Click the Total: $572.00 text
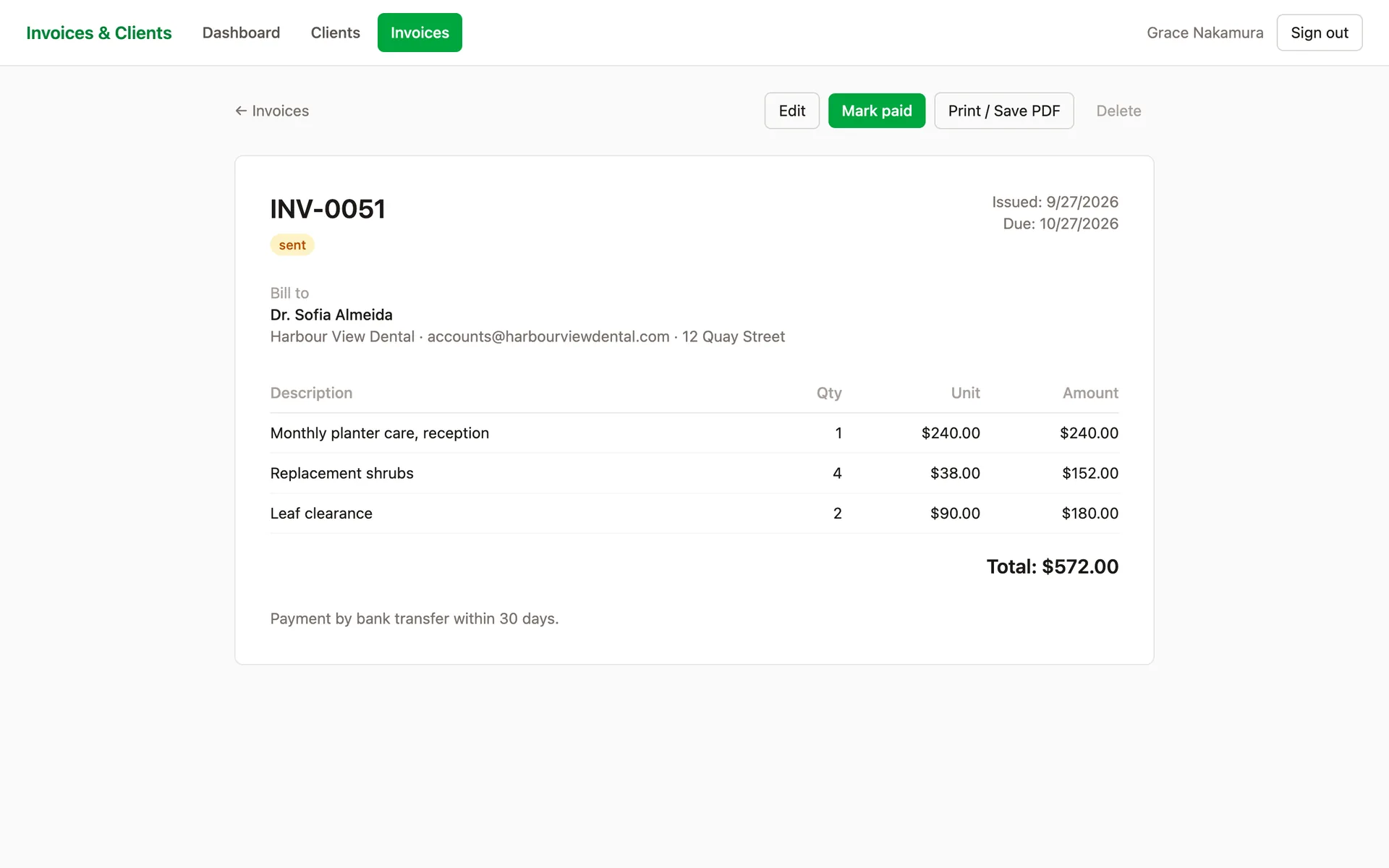The image size is (1389, 868). coord(1053,566)
